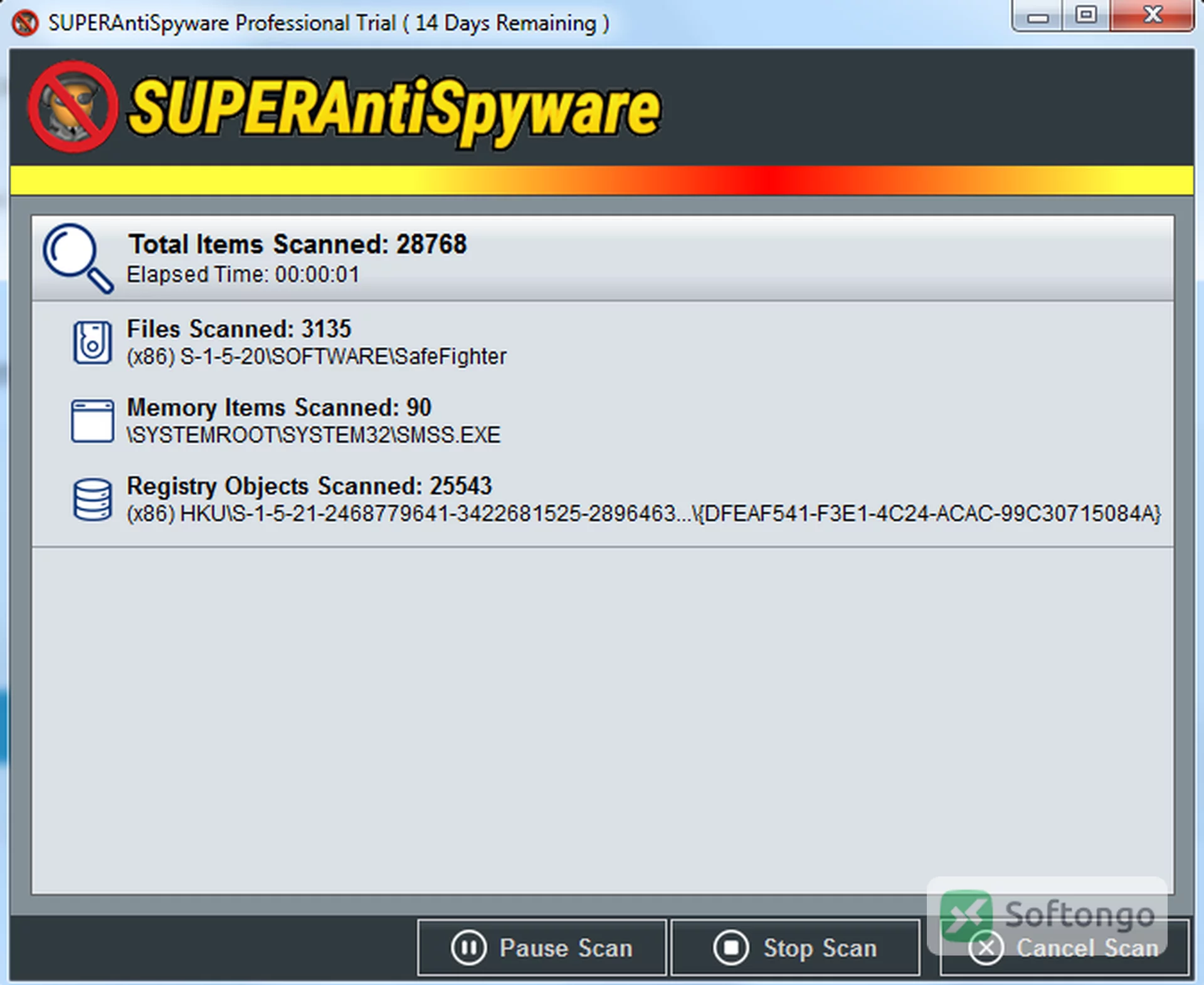
Task: Click the Memory Items window icon
Action: click(92, 421)
